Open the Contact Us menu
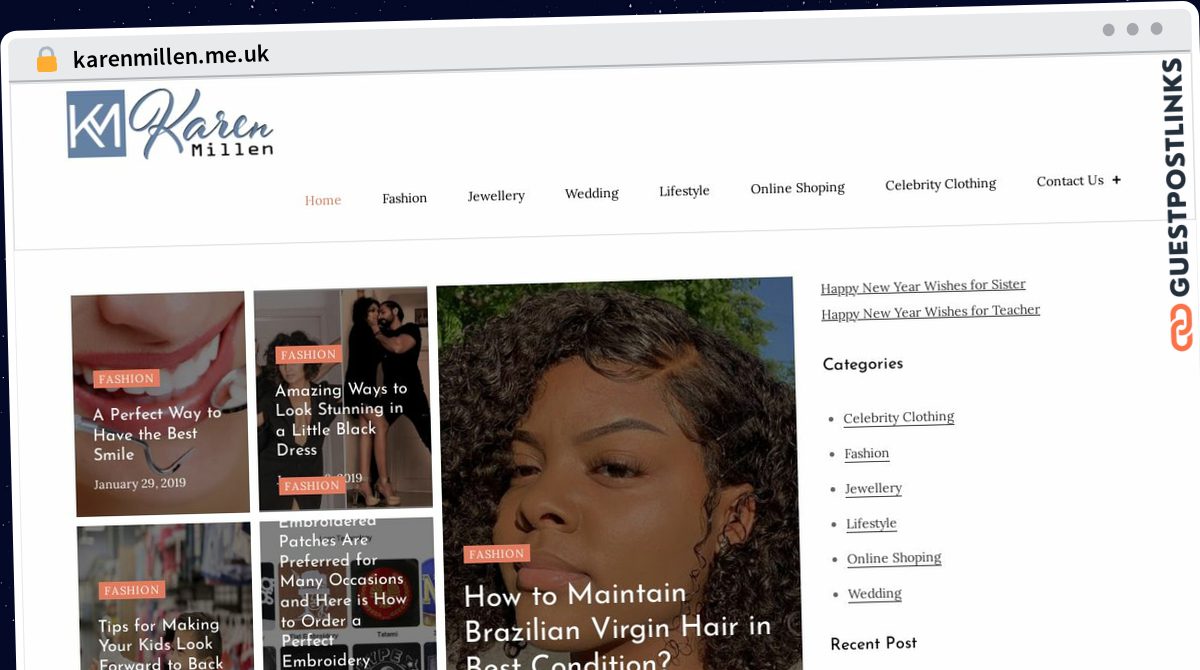 click(x=1070, y=181)
